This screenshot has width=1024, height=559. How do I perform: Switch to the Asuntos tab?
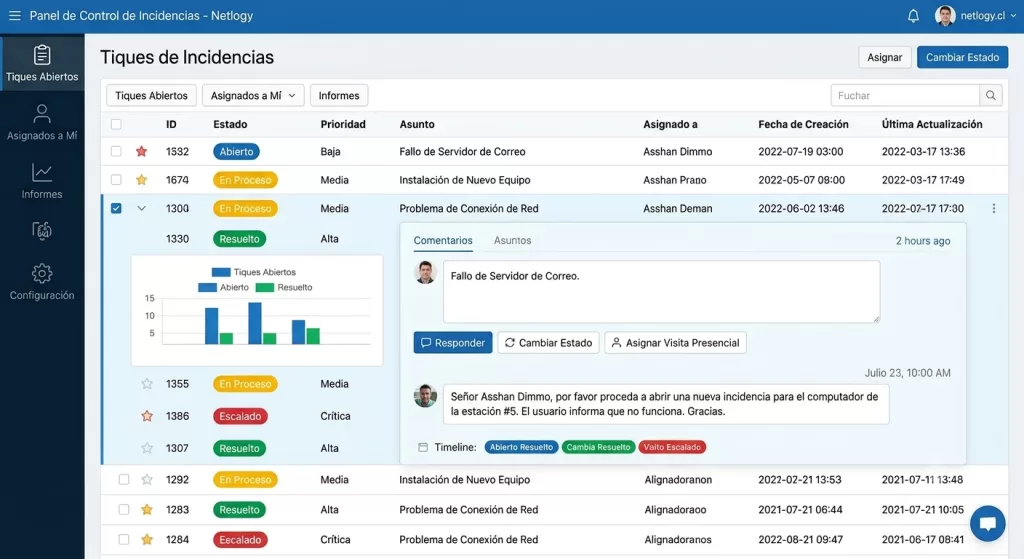click(x=513, y=240)
